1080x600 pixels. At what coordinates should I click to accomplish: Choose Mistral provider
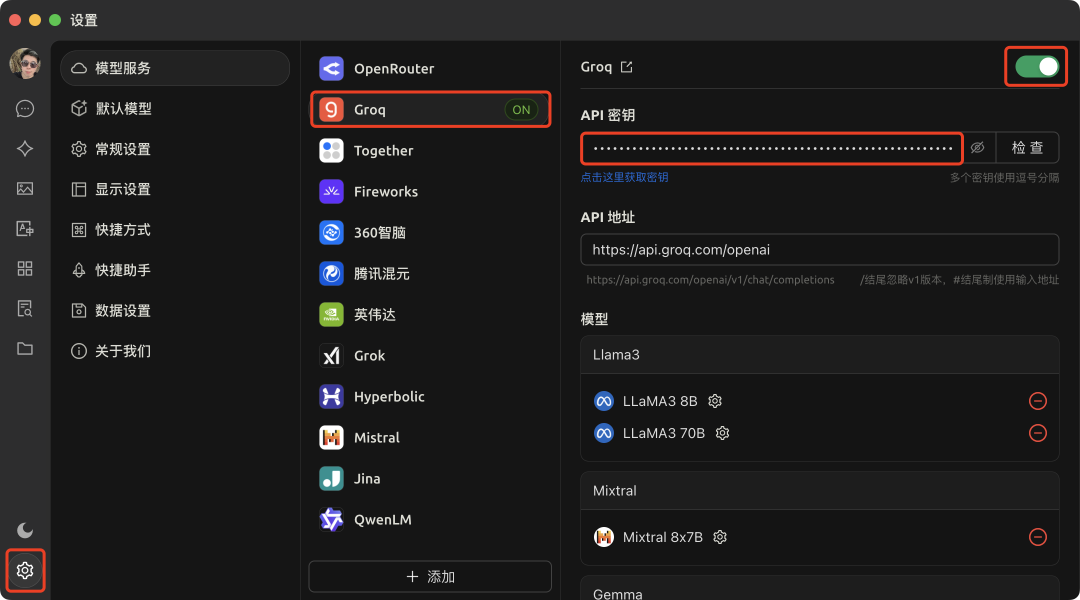tap(430, 437)
